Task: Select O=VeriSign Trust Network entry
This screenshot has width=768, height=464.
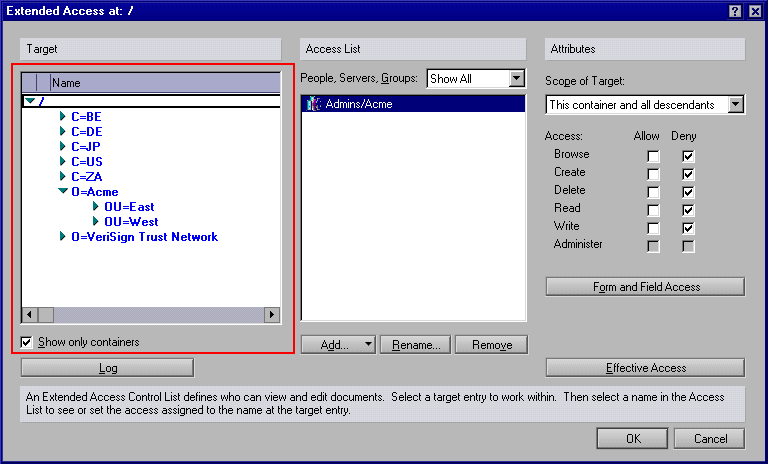Action: [x=144, y=237]
